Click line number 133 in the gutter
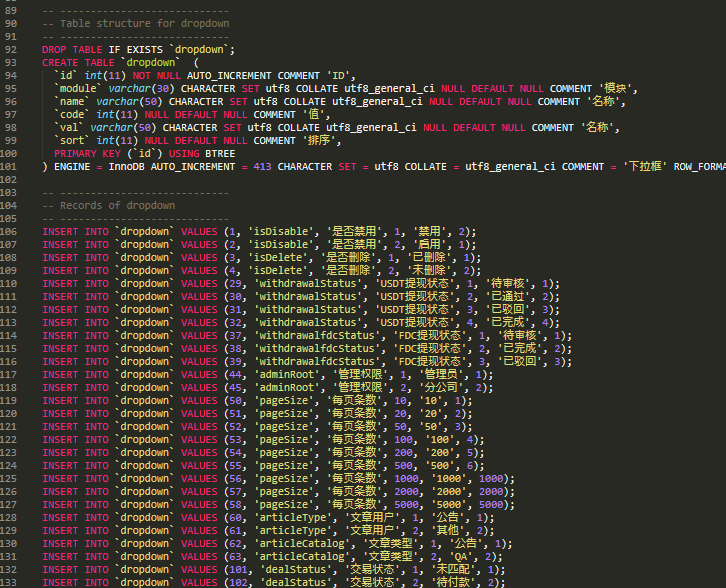 click(x=8, y=582)
